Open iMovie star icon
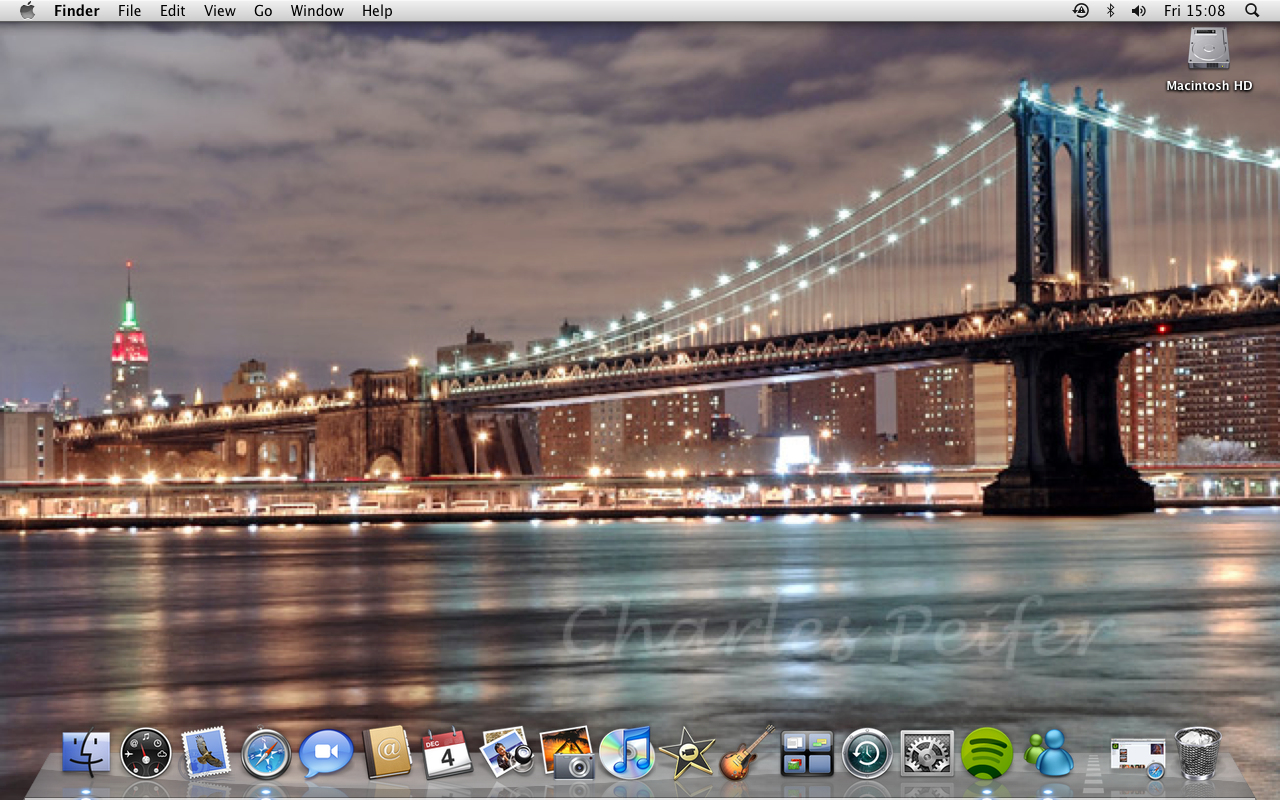The width and height of the screenshot is (1280, 800). tap(686, 753)
